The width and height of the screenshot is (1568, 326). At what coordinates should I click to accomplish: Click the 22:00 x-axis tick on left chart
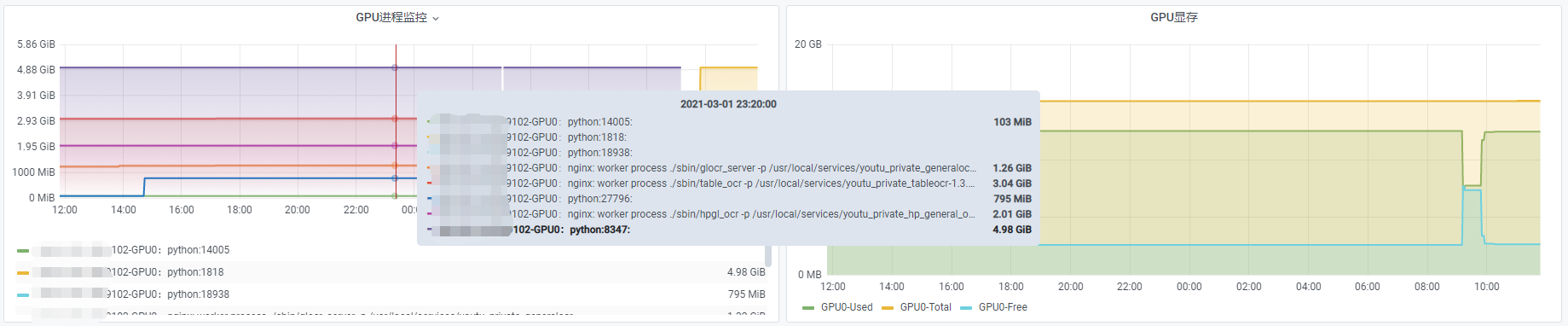point(356,210)
